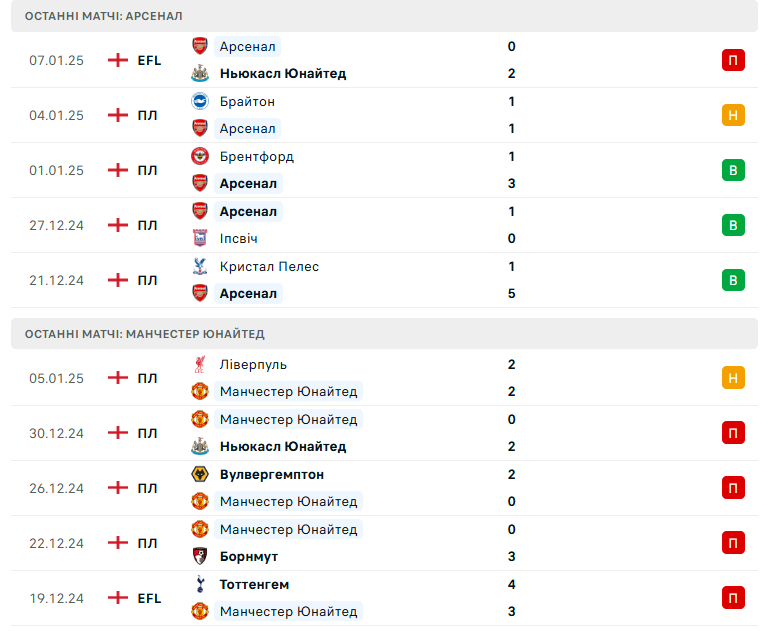The image size is (770, 631).
Task: Click the 'Останні матчі: Арсенал' section header
Action: pyautogui.click(x=104, y=16)
